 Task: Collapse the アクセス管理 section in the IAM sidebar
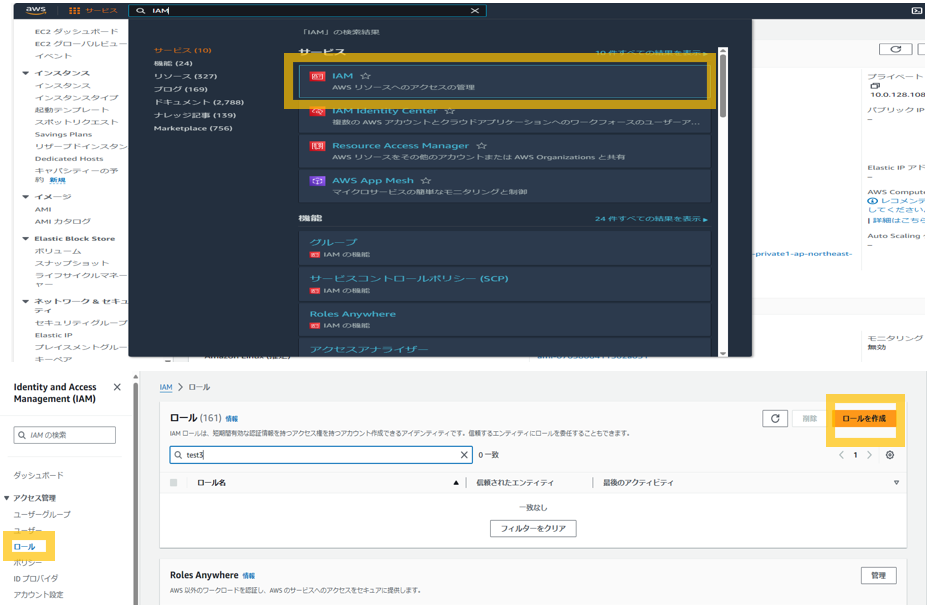click(x=7, y=498)
